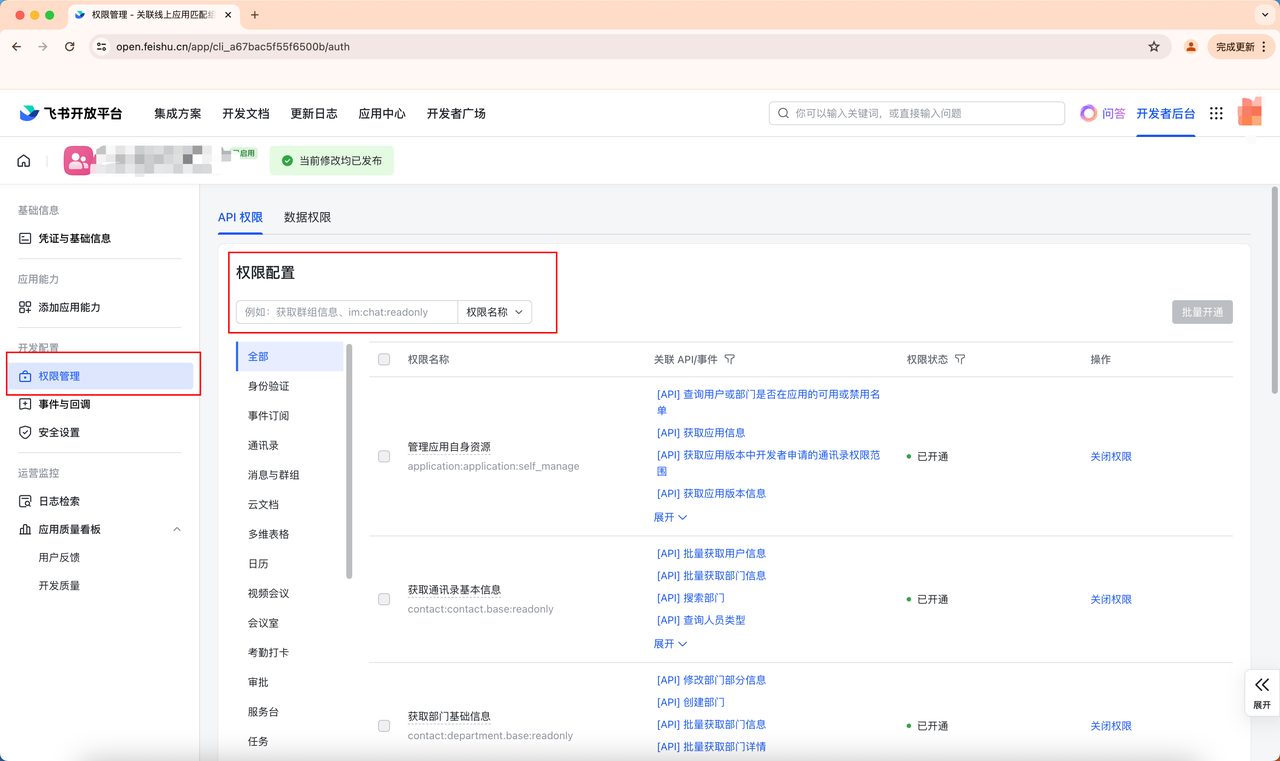This screenshot has height=761, width=1280.
Task: Click the 问答 AI assistant icon
Action: tap(1089, 114)
